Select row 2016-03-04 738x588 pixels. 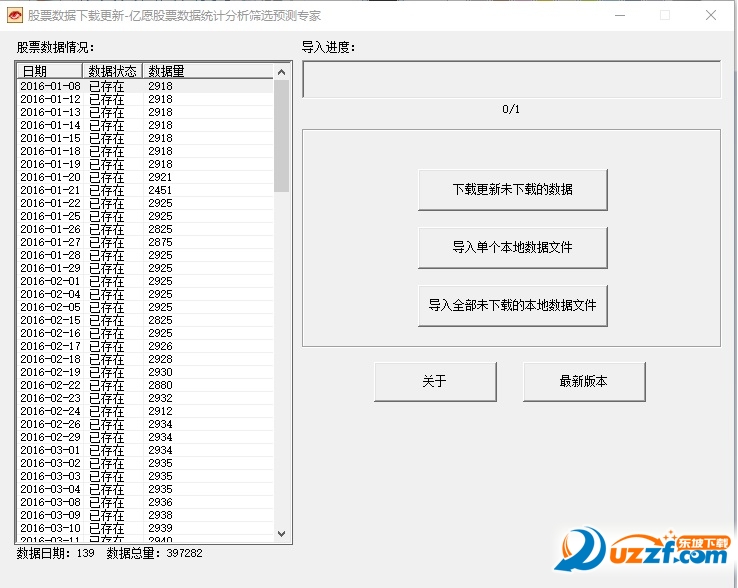(x=145, y=489)
